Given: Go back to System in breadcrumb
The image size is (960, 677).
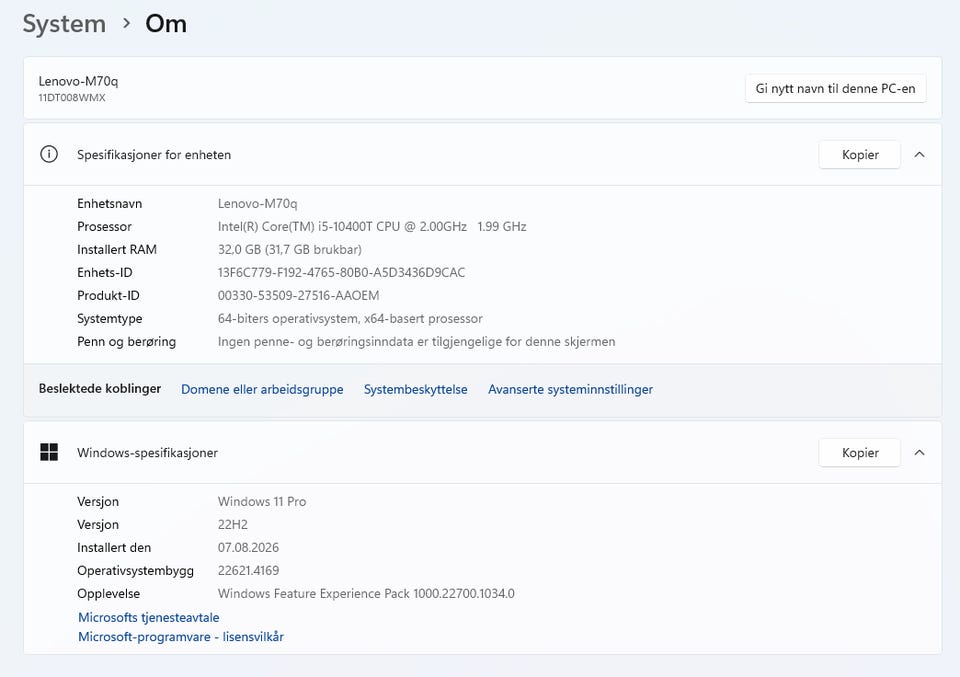Looking at the screenshot, I should click(x=64, y=24).
